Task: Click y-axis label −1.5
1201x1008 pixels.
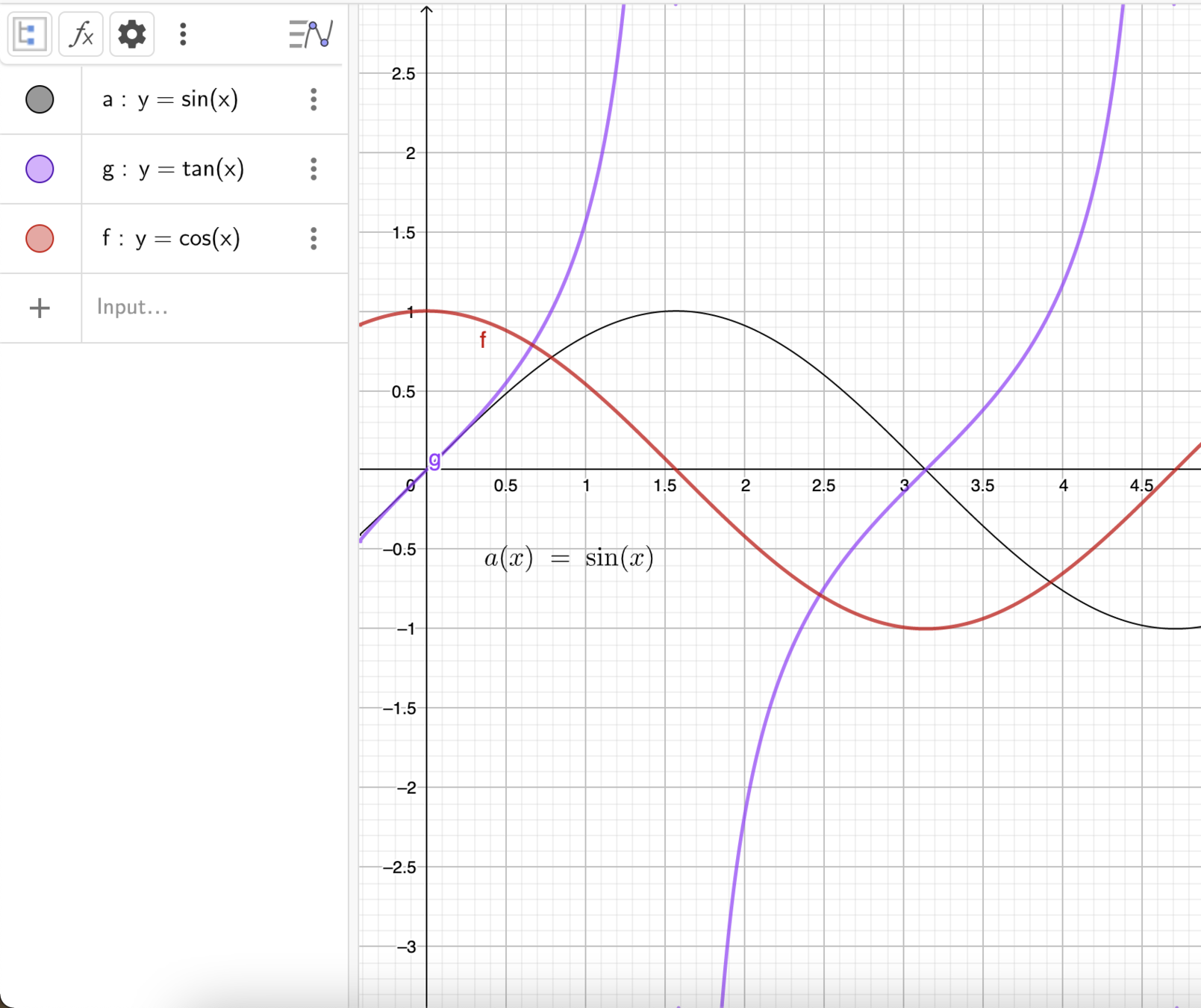Action: point(399,709)
